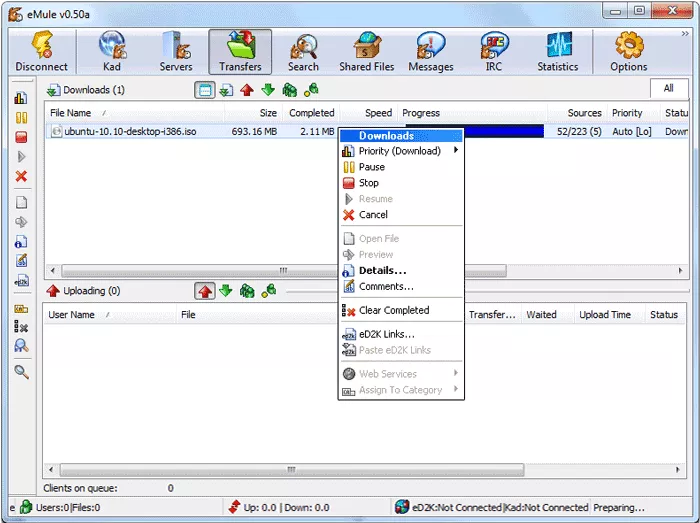Click the eD2K link icon in left sidebar
This screenshot has width=700, height=523.
tap(21, 281)
